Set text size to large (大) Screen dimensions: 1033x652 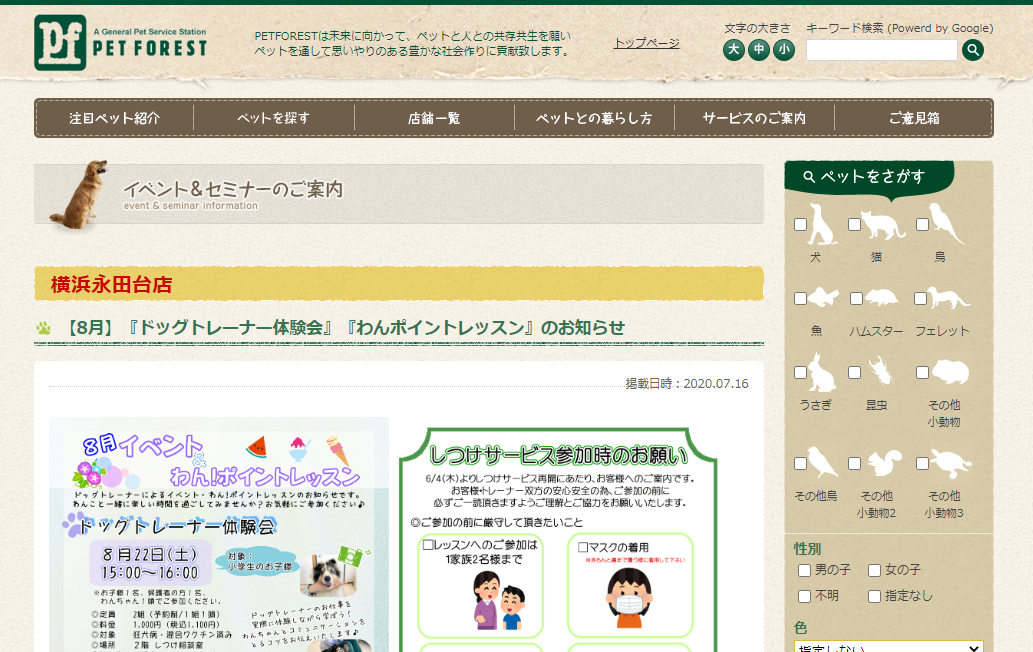pyautogui.click(x=733, y=50)
